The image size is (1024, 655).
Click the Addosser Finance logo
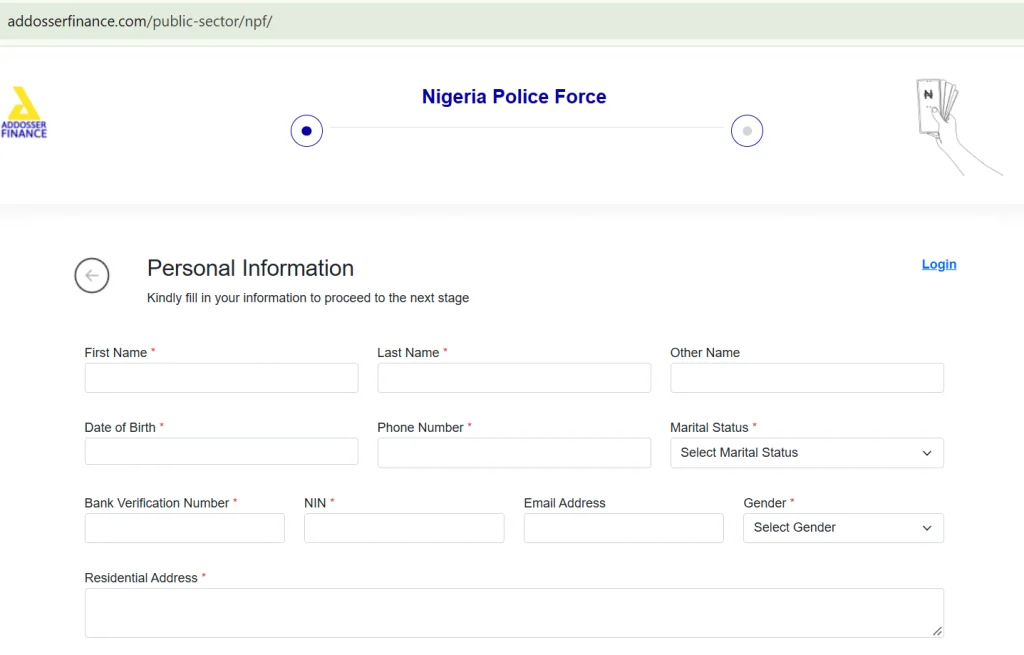(24, 112)
